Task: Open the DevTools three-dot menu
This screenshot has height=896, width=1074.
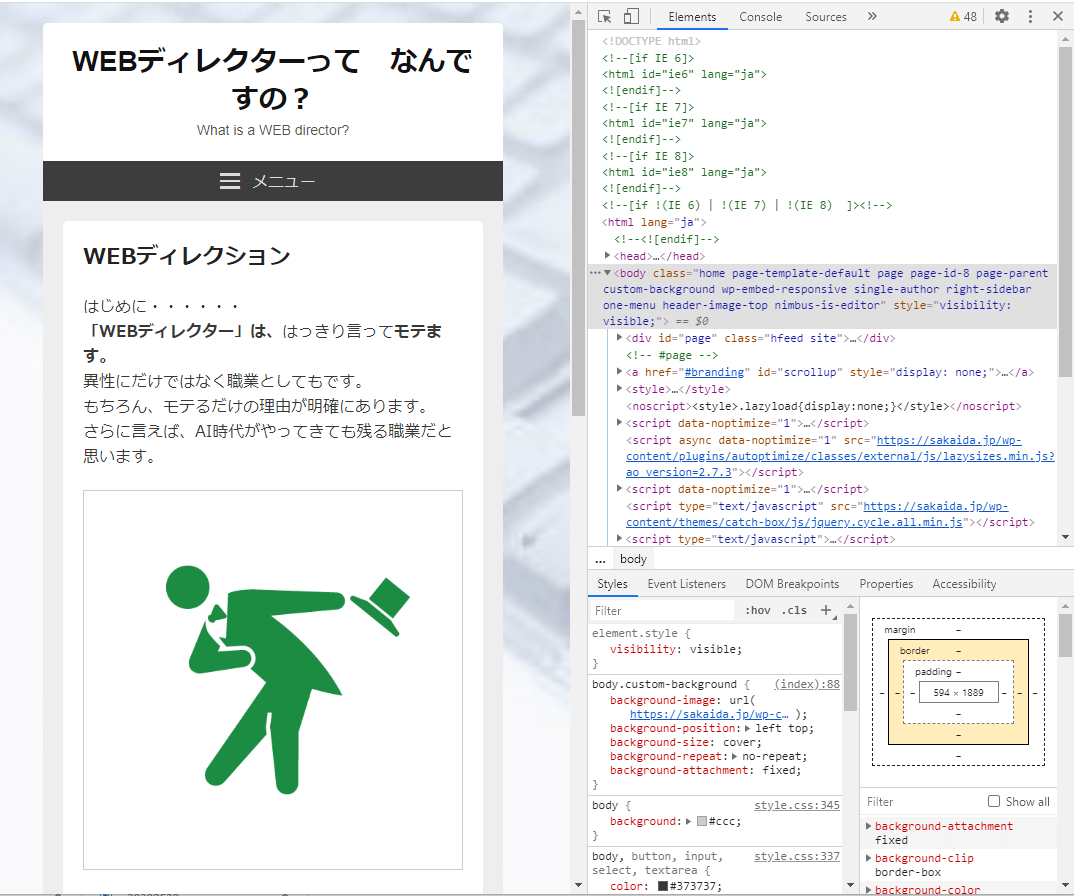Action: coord(1030,16)
